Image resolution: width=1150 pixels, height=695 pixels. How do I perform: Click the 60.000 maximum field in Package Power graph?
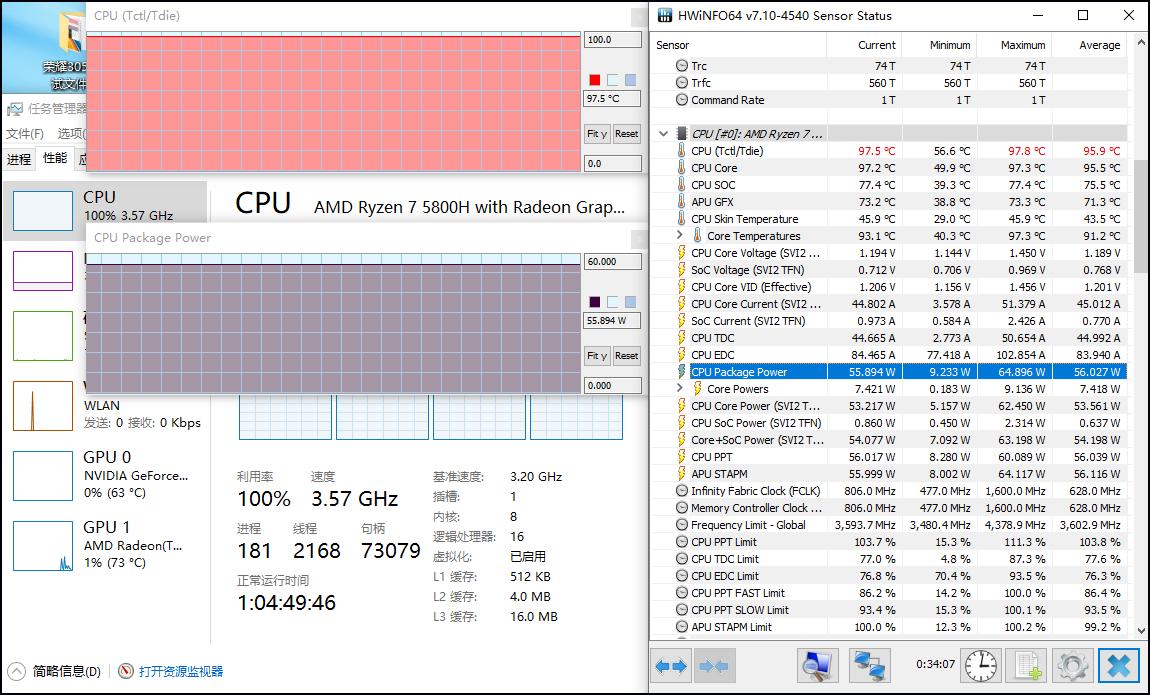[x=612, y=262]
